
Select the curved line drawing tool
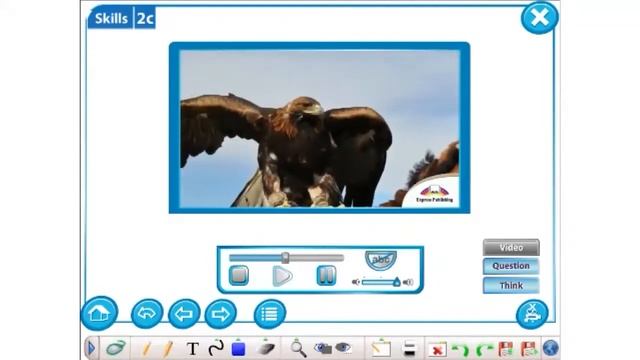point(216,348)
